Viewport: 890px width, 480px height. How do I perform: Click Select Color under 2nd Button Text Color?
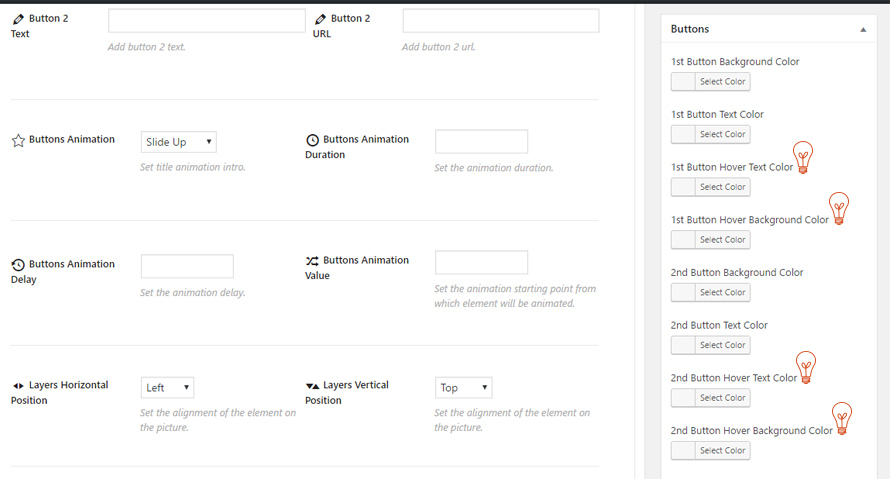pyautogui.click(x=722, y=345)
